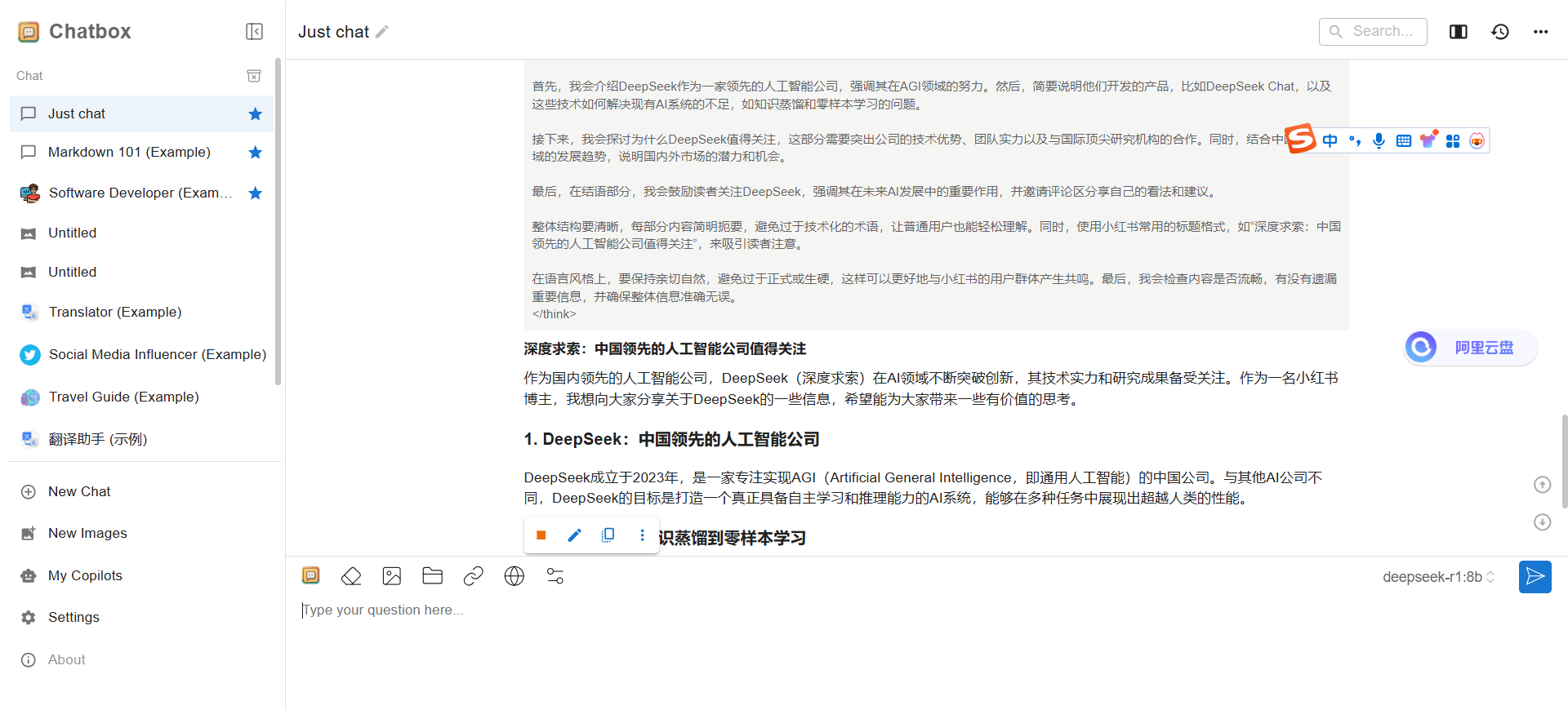
Task: Open the 阿里云盘 floating button
Action: (x=1471, y=348)
